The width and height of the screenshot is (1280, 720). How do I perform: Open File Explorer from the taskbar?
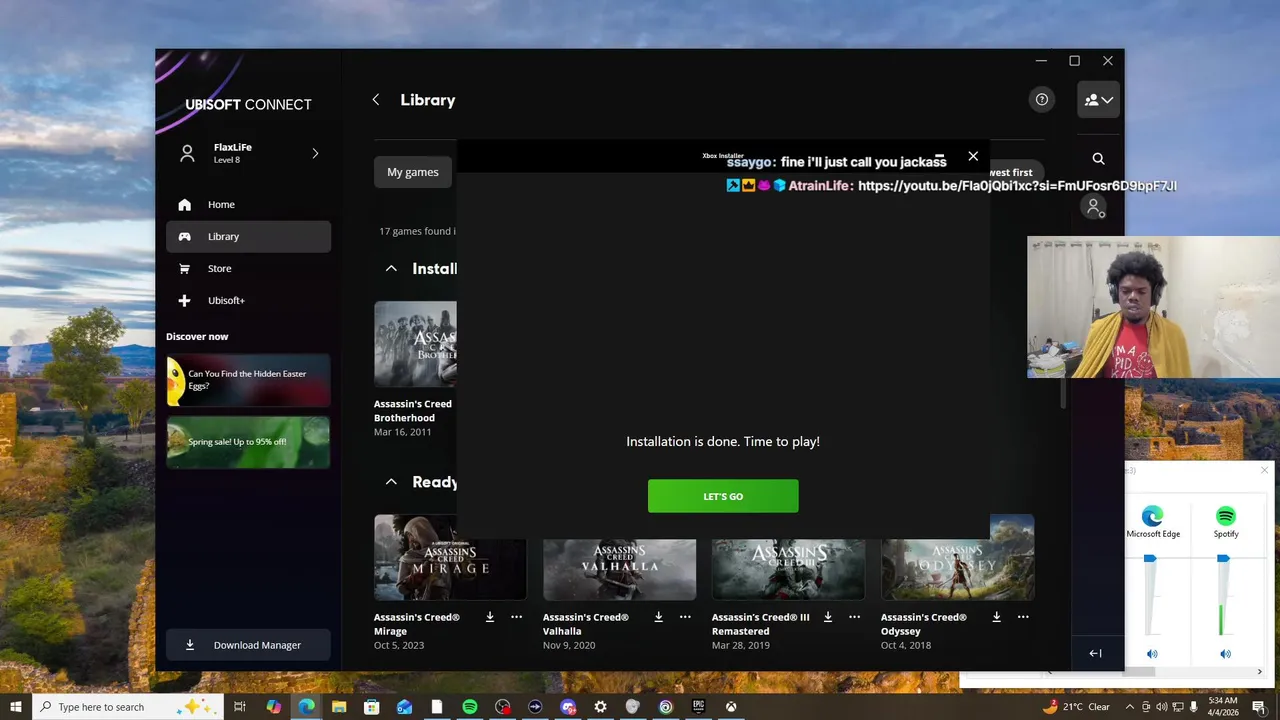(339, 707)
